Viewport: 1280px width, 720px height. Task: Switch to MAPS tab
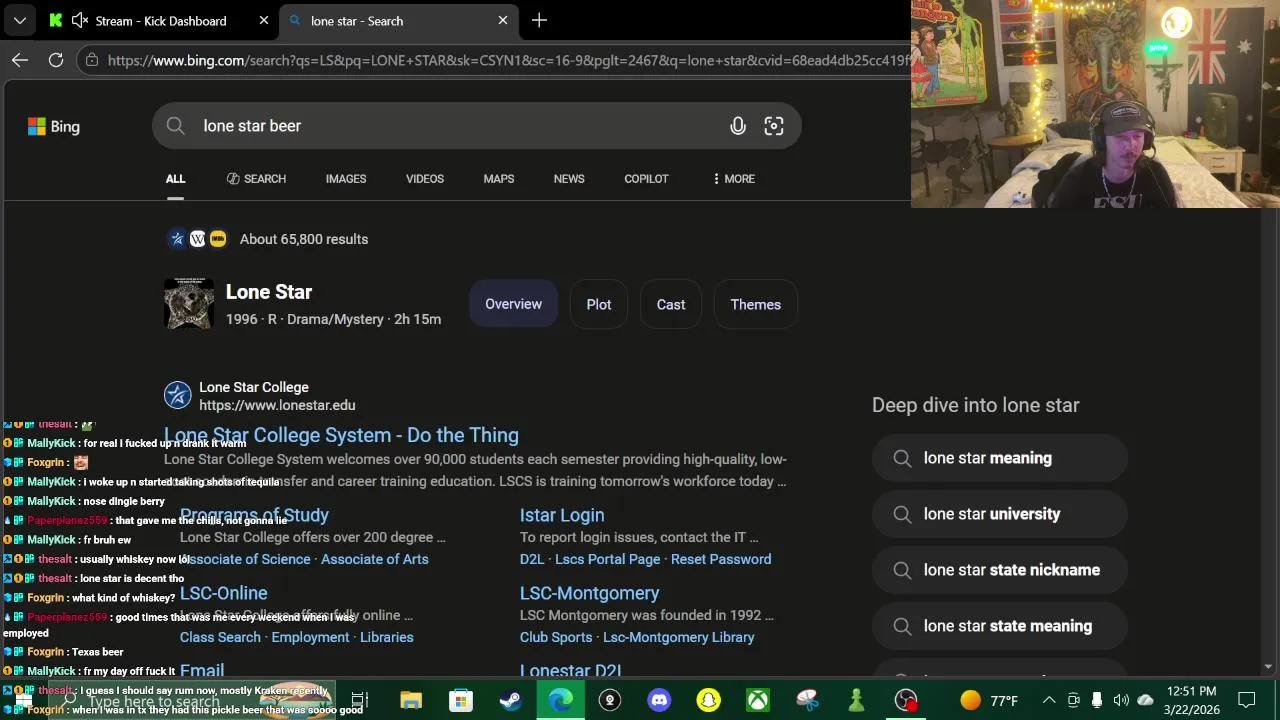499,179
